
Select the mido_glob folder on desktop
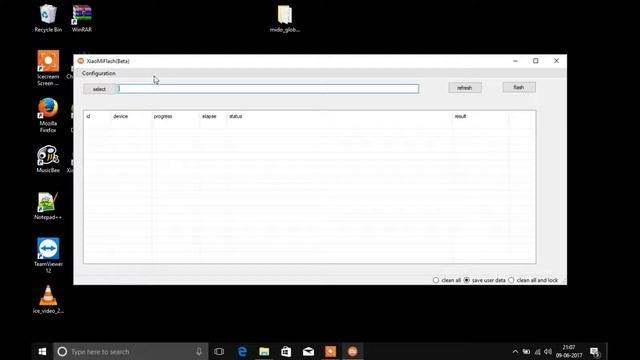click(x=285, y=18)
